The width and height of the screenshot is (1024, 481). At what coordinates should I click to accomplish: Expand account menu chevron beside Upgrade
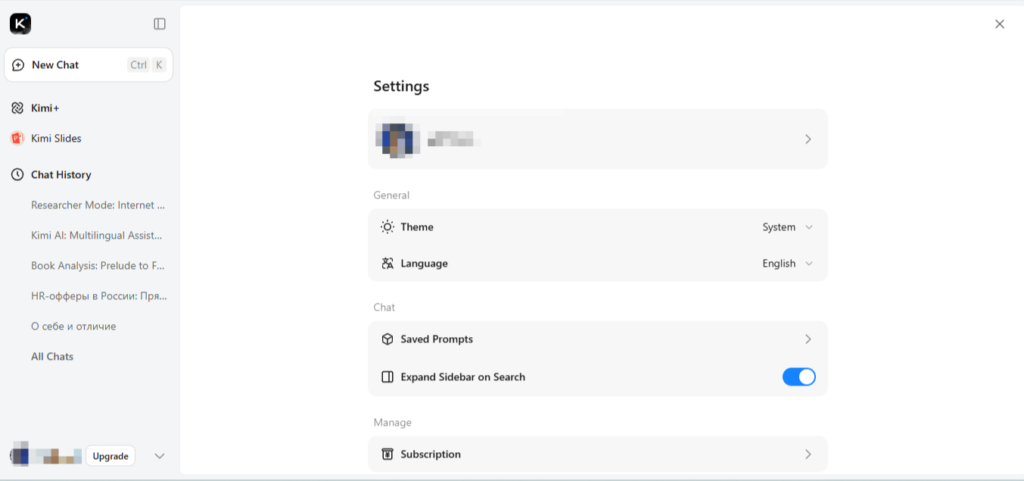click(159, 456)
